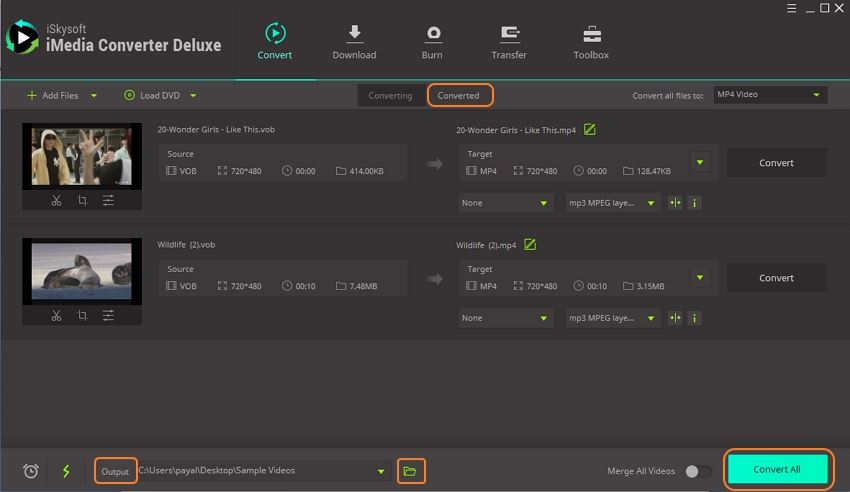850x492 pixels.
Task: Toggle the Merge All Videos switch
Action: click(698, 471)
